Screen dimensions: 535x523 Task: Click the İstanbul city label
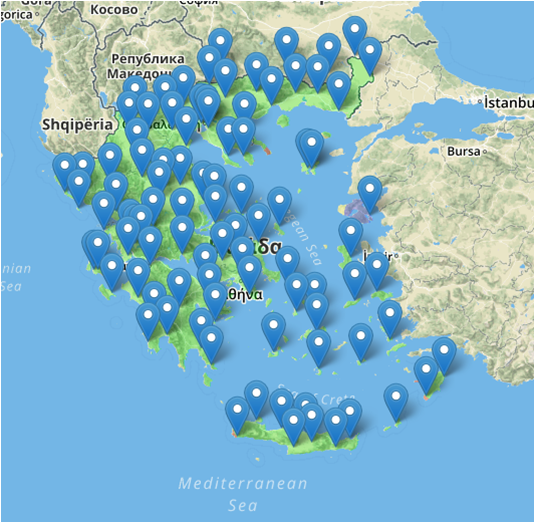point(508,103)
